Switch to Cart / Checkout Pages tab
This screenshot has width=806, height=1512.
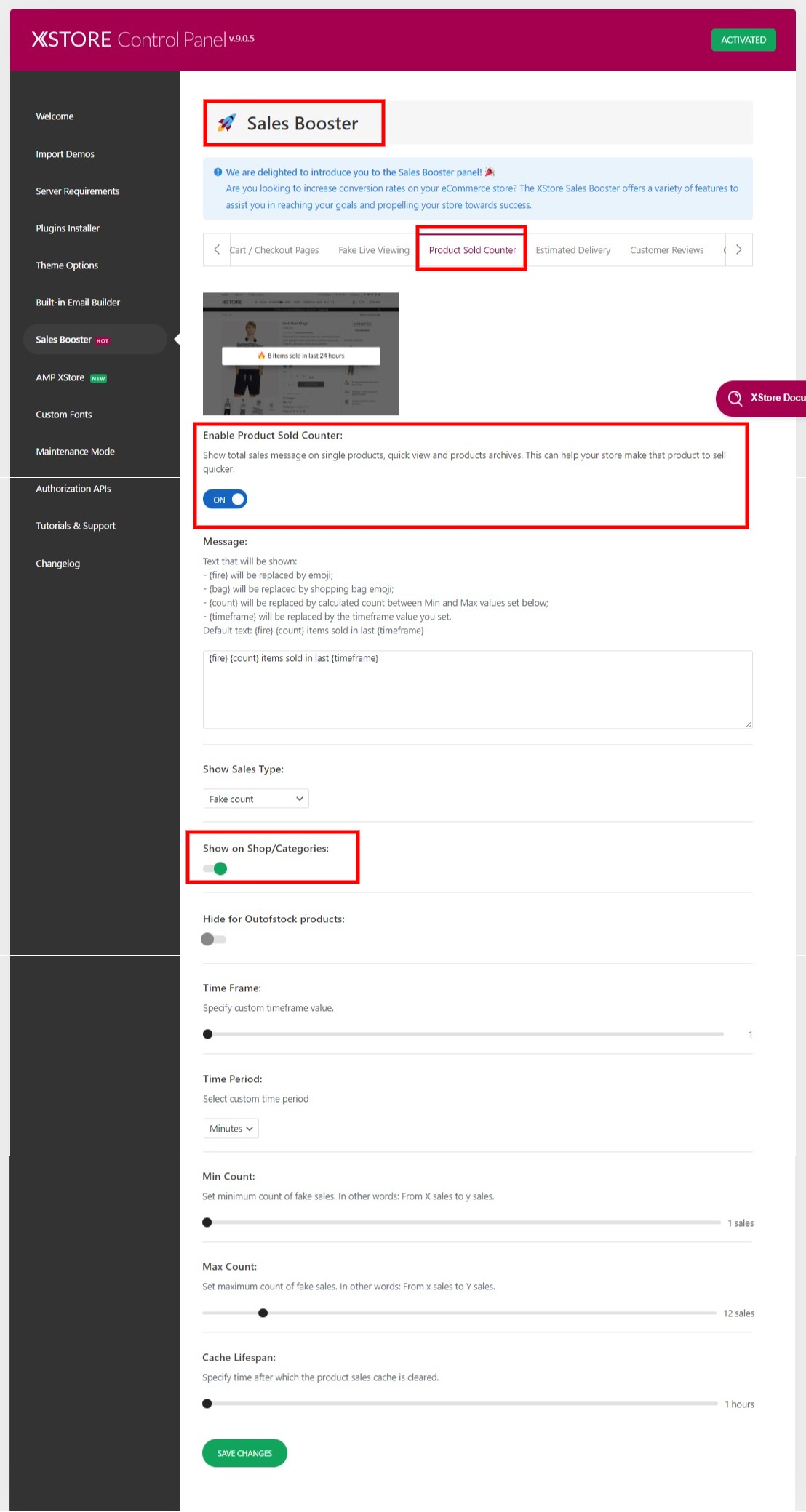[274, 250]
